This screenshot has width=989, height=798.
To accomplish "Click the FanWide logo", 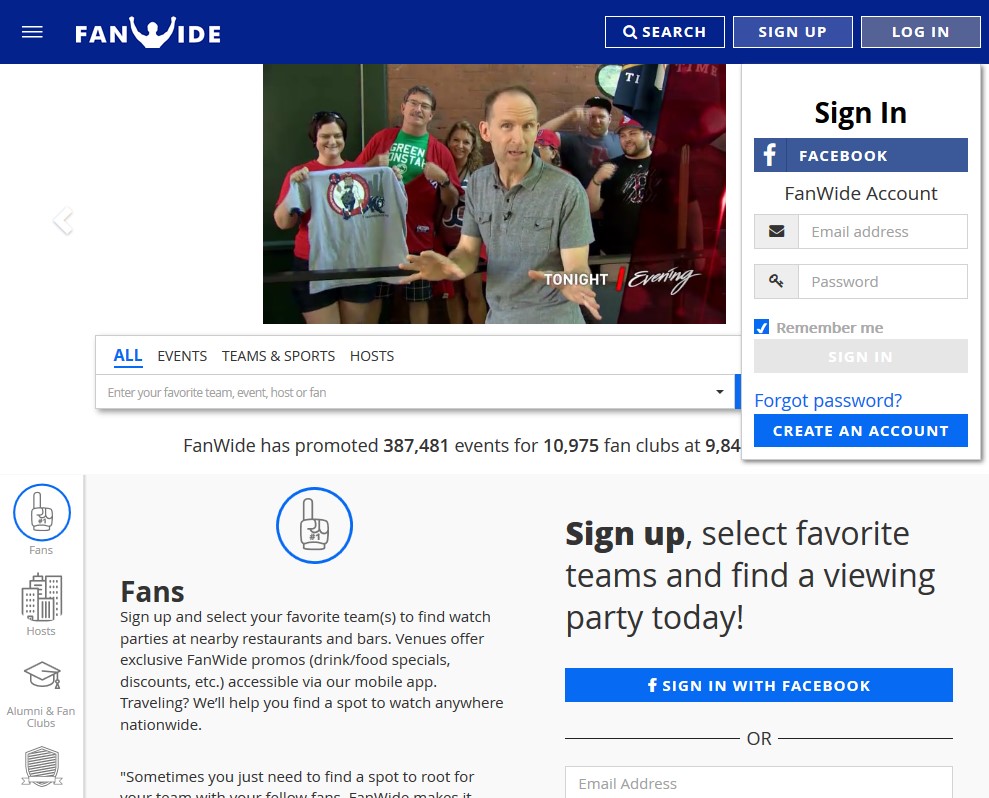I will pyautogui.click(x=148, y=32).
